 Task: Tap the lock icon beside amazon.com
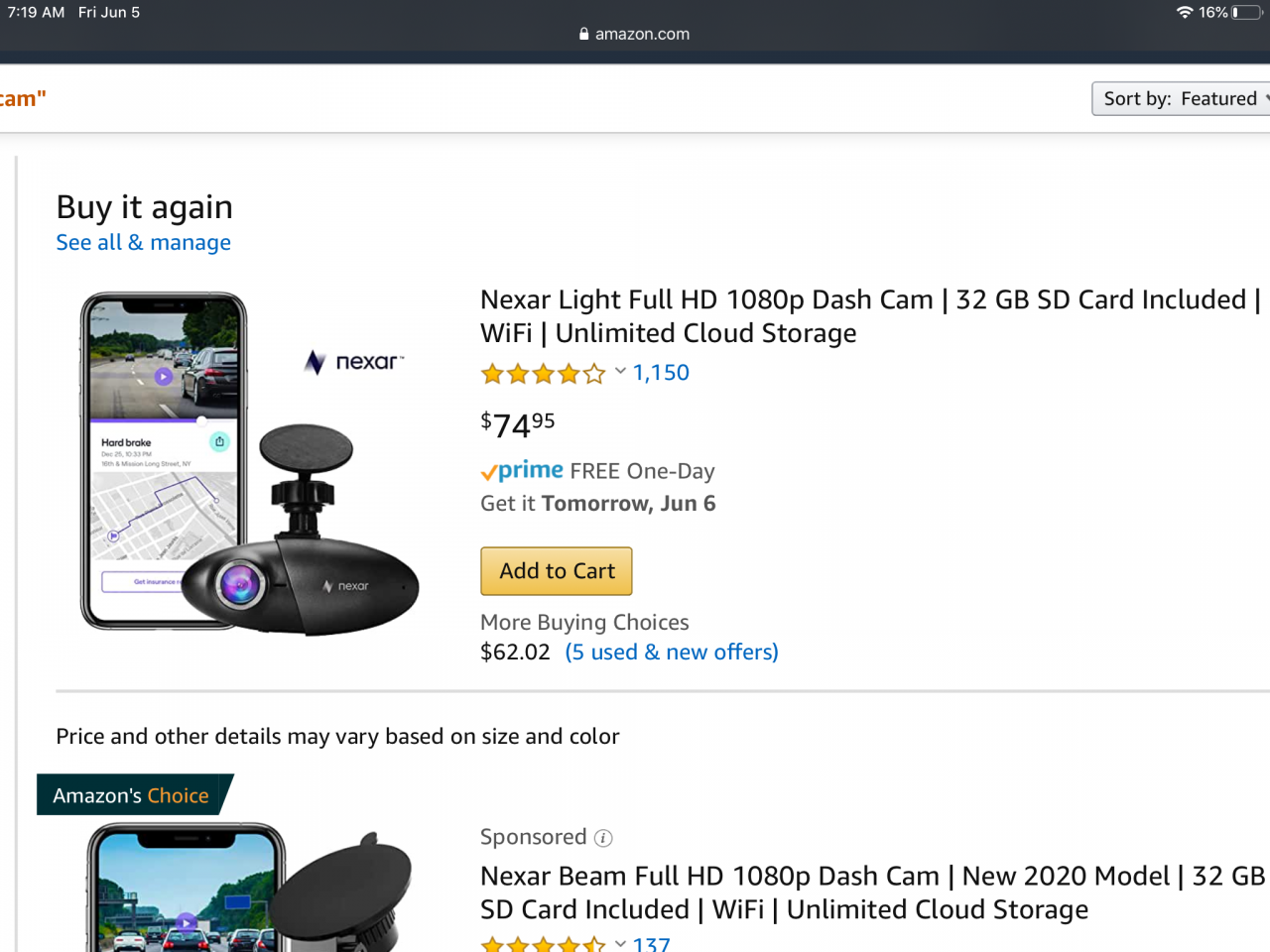pos(583,34)
